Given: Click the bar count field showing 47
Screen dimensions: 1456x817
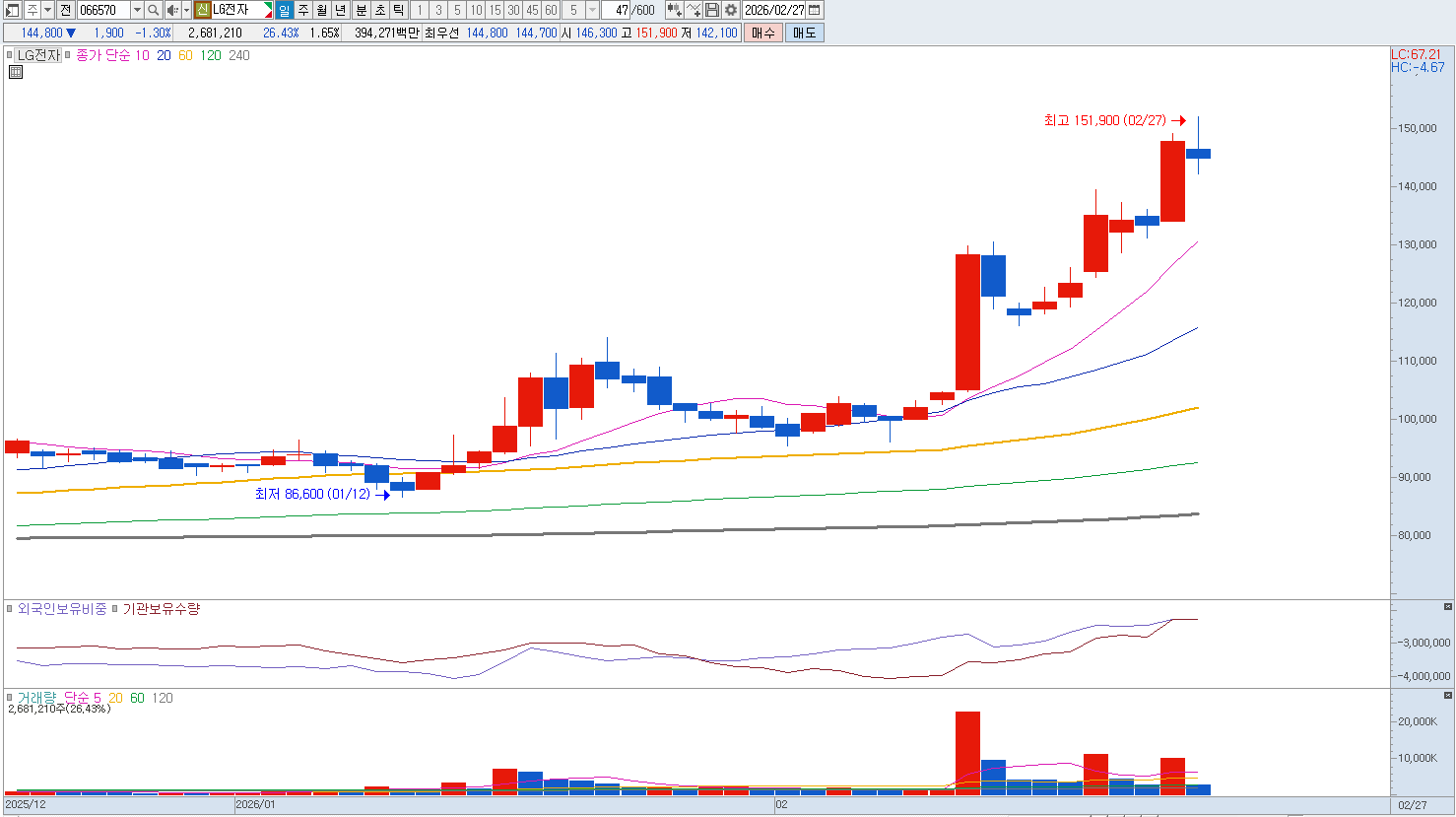Looking at the screenshot, I should 616,10.
